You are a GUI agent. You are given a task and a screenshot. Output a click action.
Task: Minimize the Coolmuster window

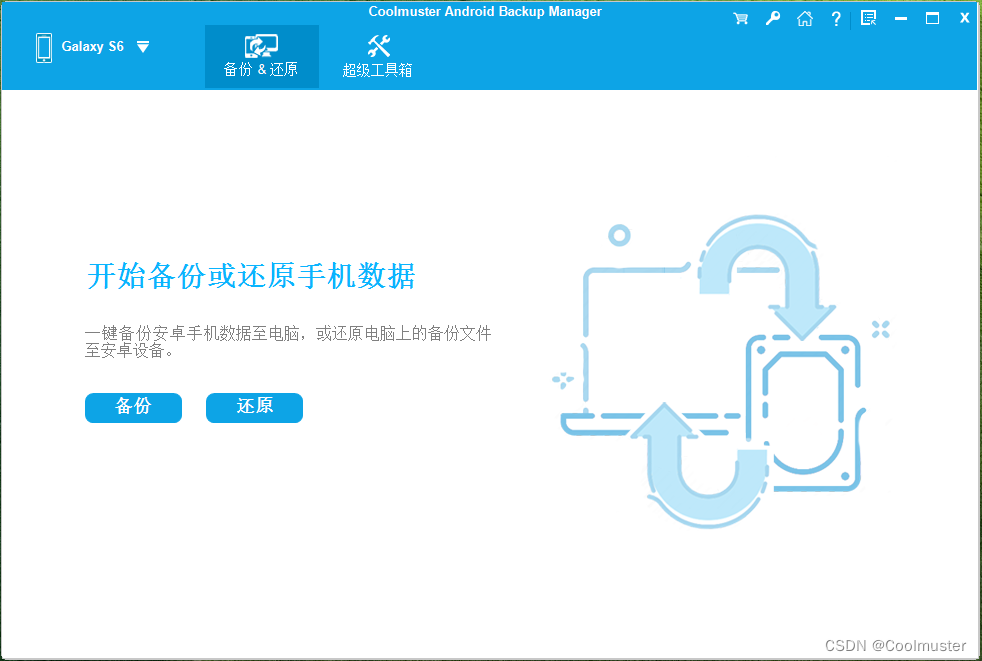[x=901, y=17]
